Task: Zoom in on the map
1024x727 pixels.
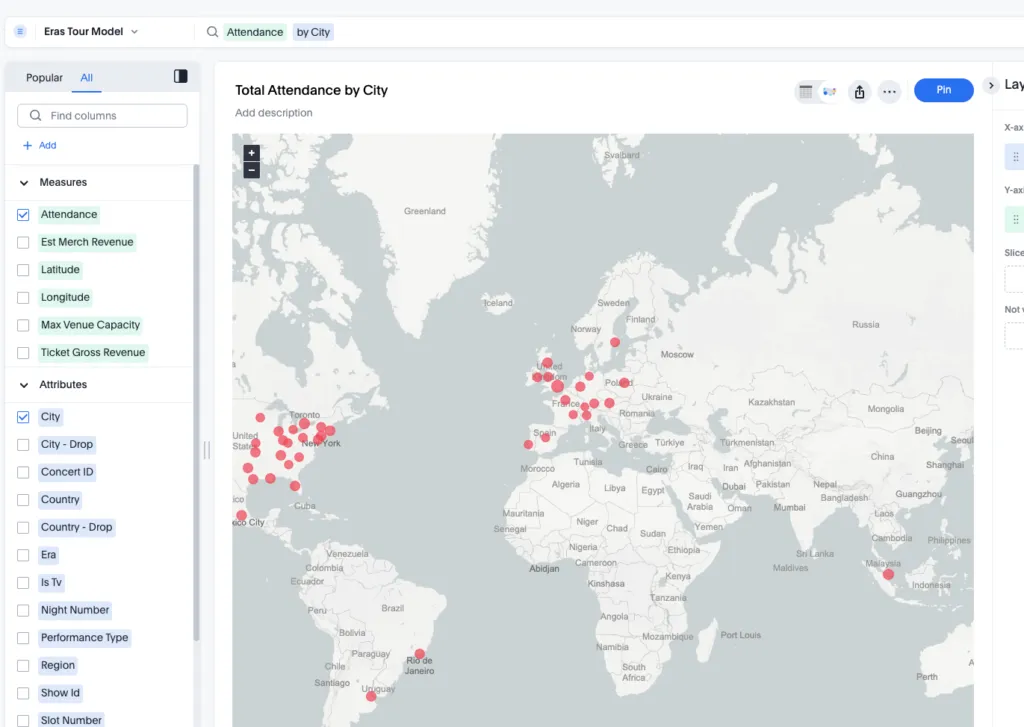Action: (252, 153)
